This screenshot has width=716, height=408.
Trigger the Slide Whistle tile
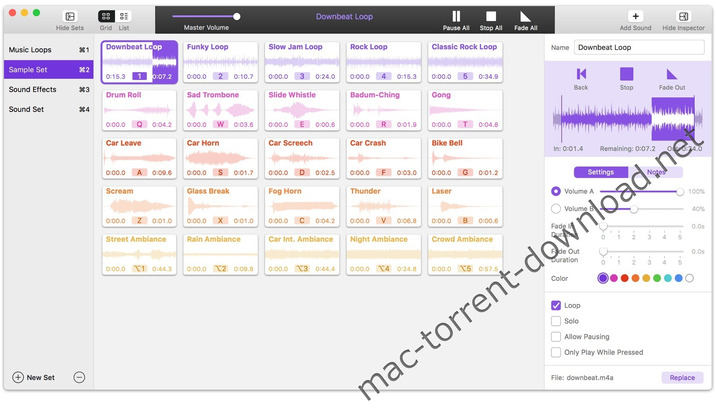302,110
